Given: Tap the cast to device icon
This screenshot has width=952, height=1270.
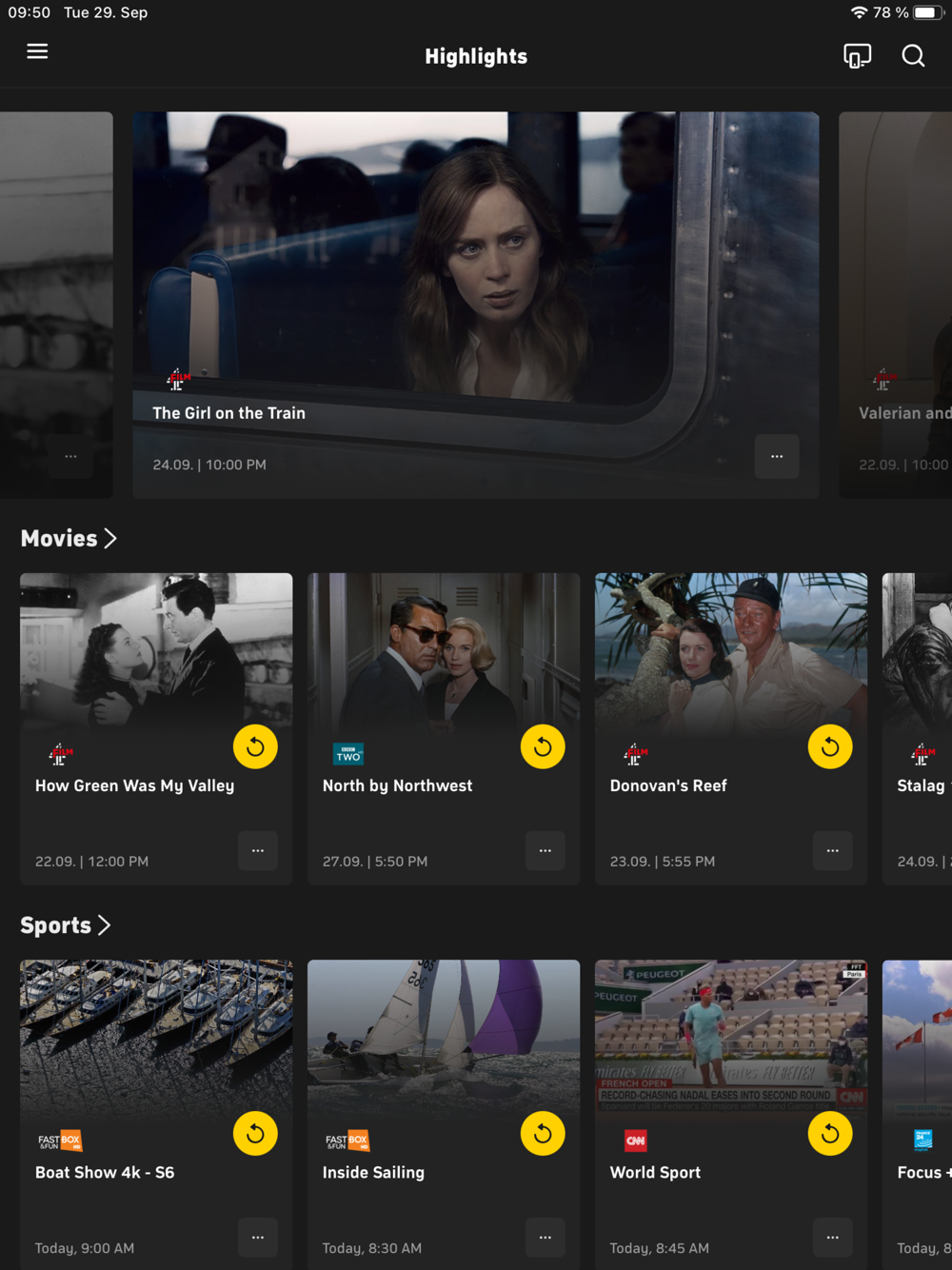Looking at the screenshot, I should click(x=857, y=56).
